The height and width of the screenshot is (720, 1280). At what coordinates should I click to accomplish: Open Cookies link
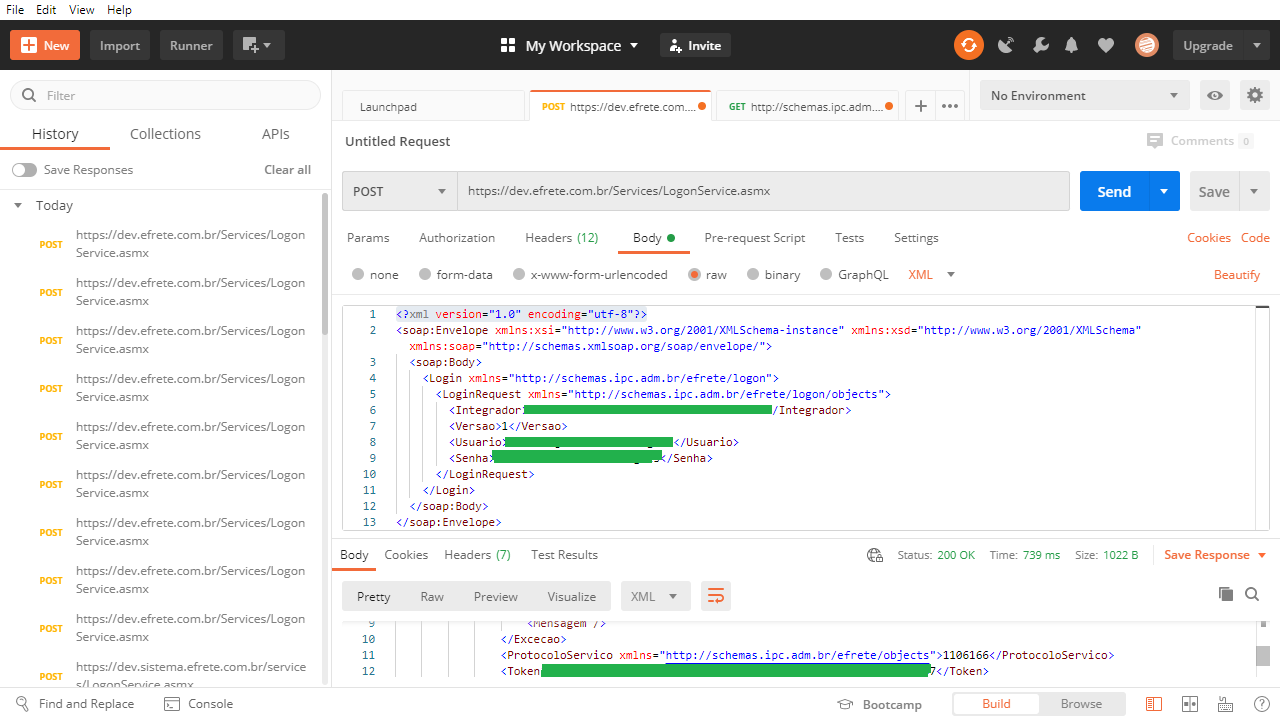point(1208,238)
